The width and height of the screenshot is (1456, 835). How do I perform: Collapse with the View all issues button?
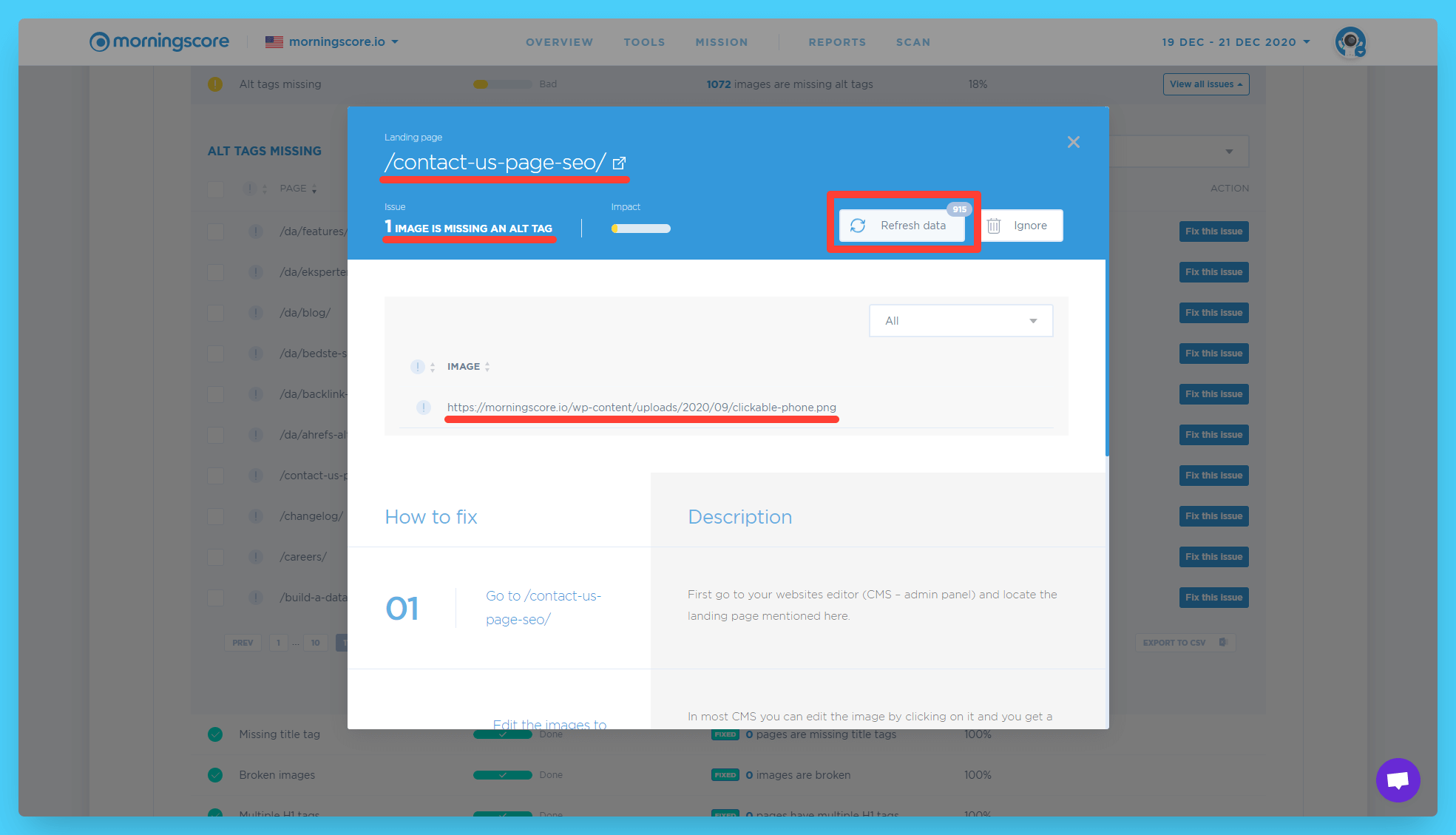[1206, 84]
